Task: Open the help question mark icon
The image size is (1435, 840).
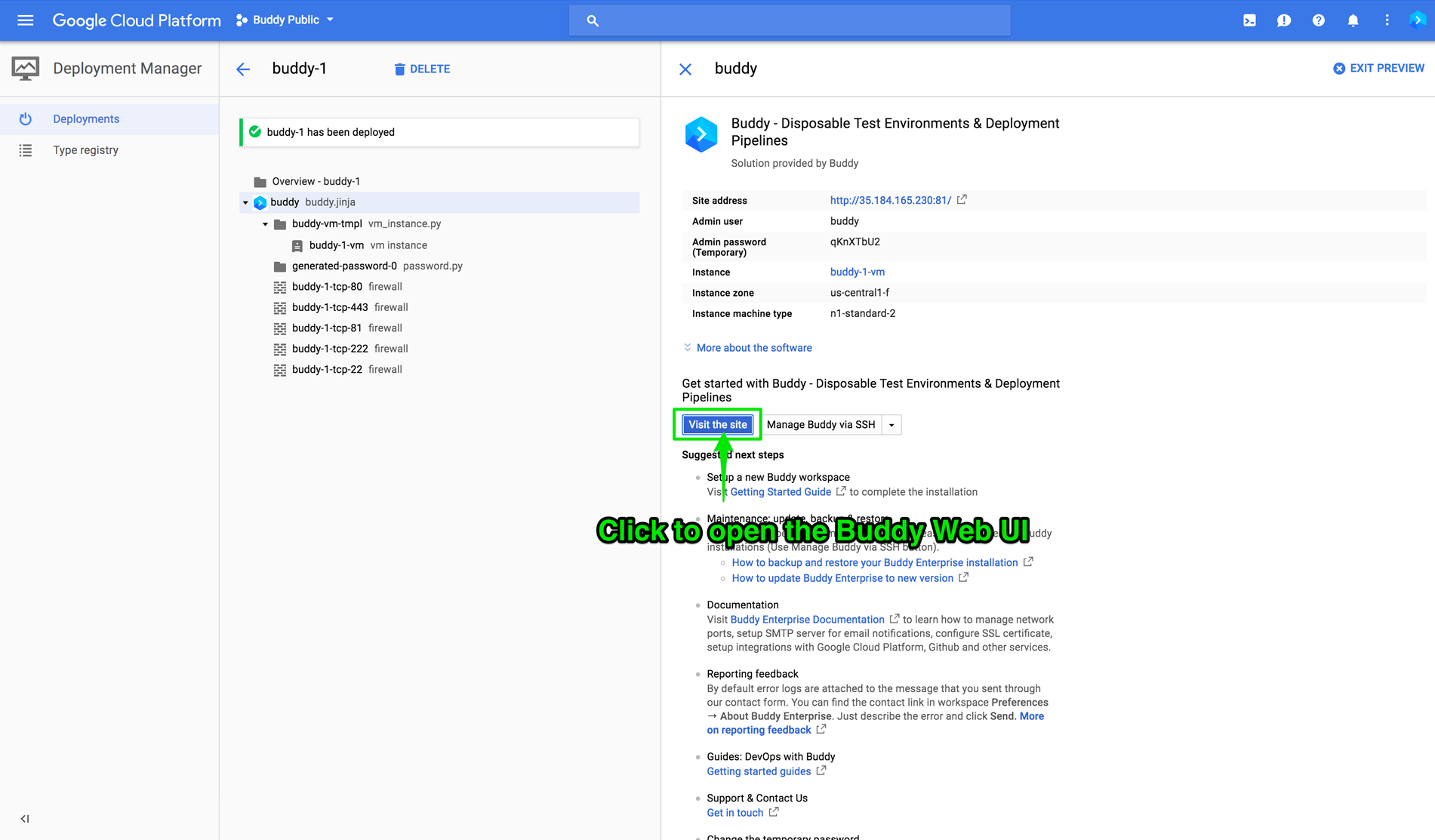Action: 1318,20
